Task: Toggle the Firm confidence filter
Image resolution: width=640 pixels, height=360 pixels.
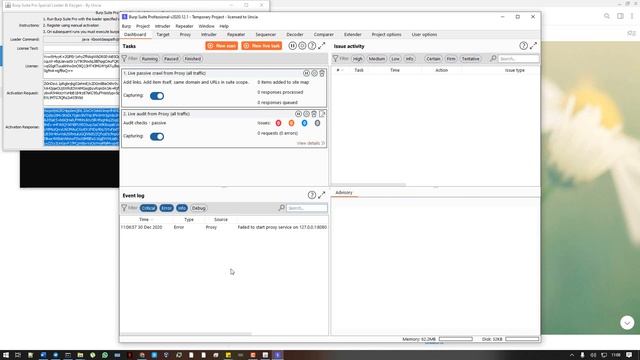Action: [451, 59]
